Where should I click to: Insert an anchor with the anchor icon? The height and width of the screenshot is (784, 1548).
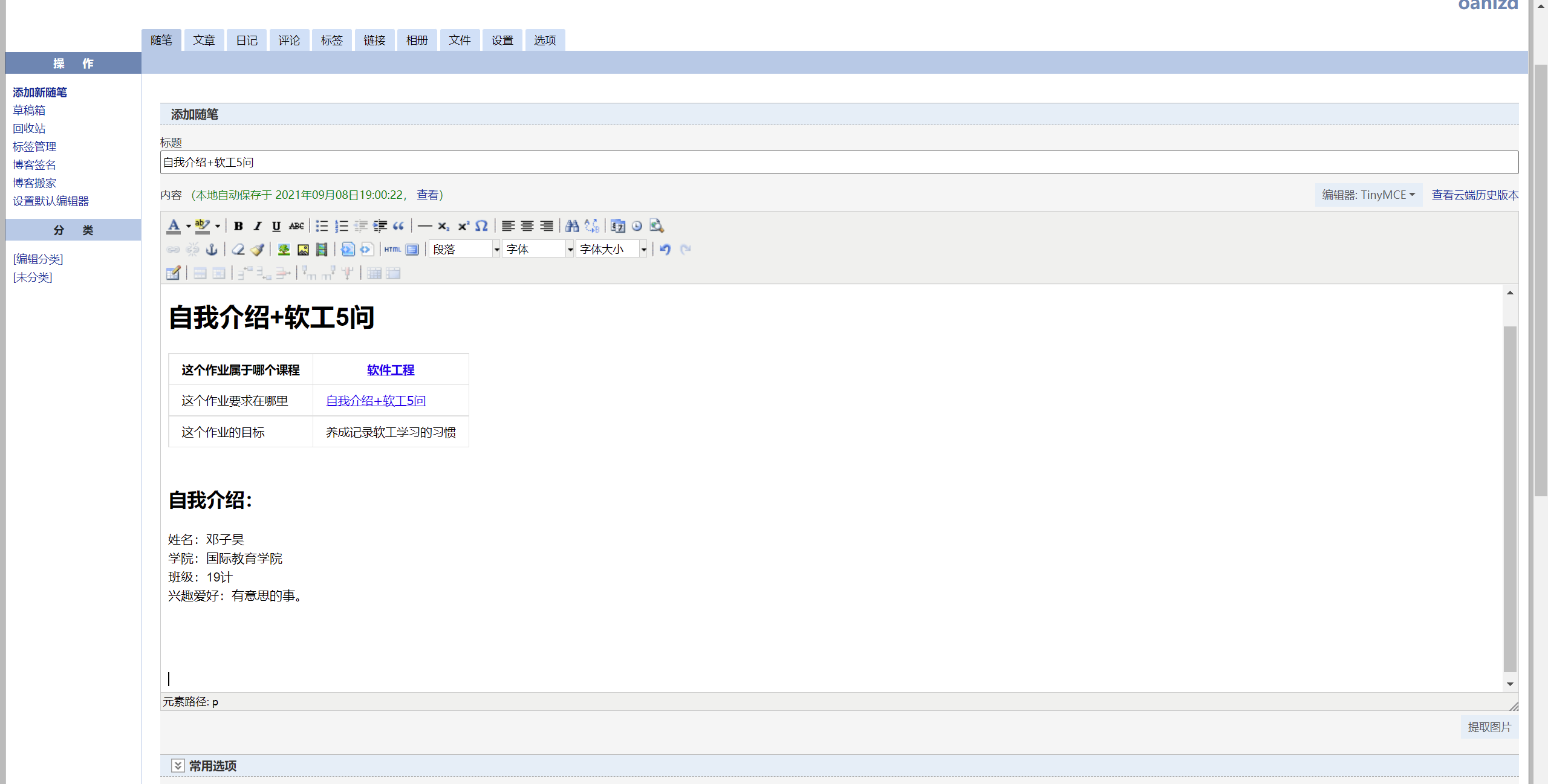tap(212, 250)
